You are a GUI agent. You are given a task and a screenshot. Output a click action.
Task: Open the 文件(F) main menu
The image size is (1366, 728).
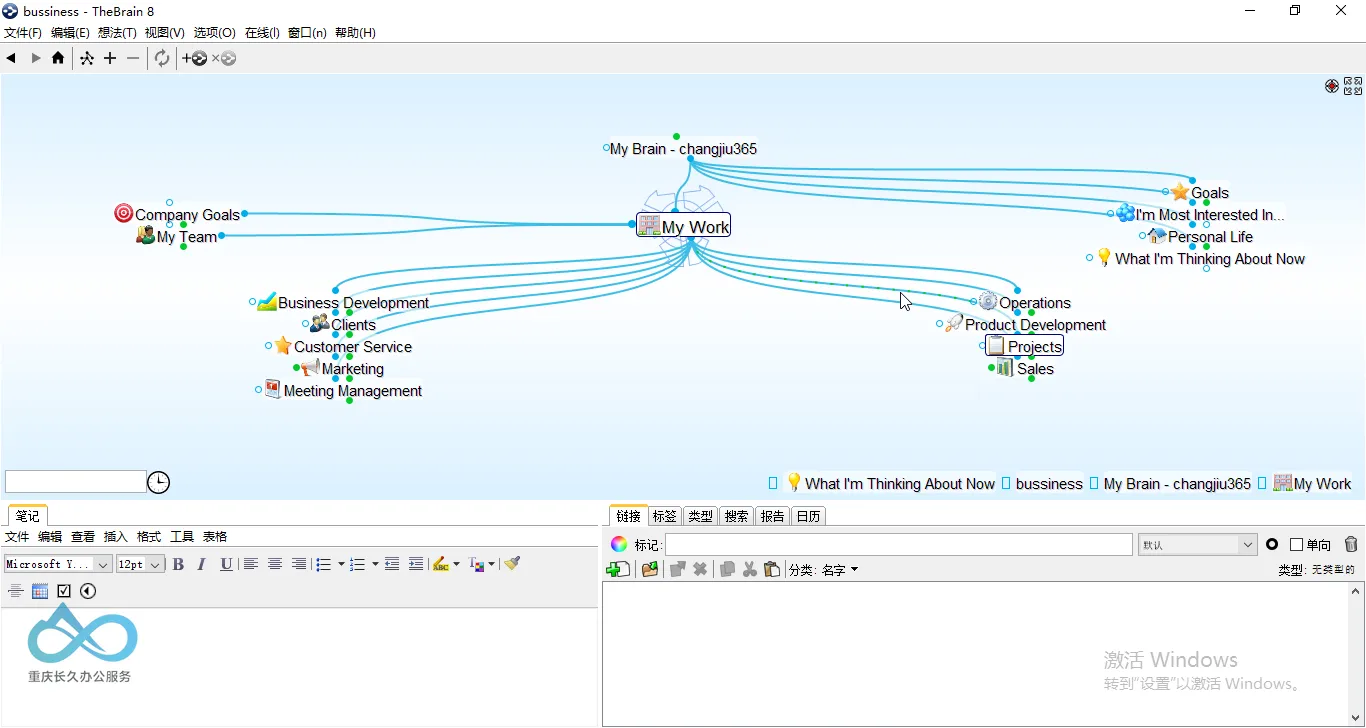(23, 33)
